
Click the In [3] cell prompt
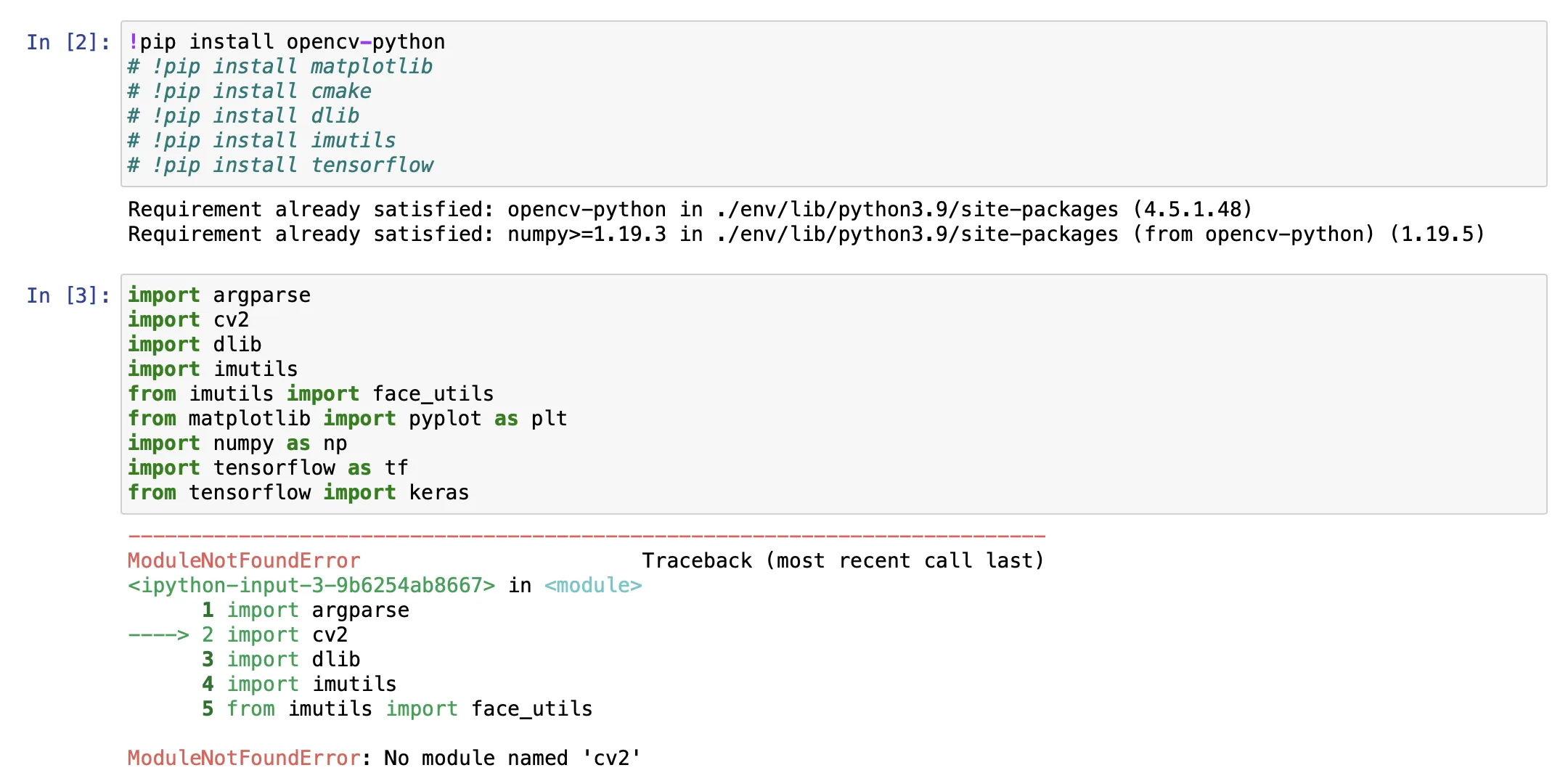tap(68, 295)
